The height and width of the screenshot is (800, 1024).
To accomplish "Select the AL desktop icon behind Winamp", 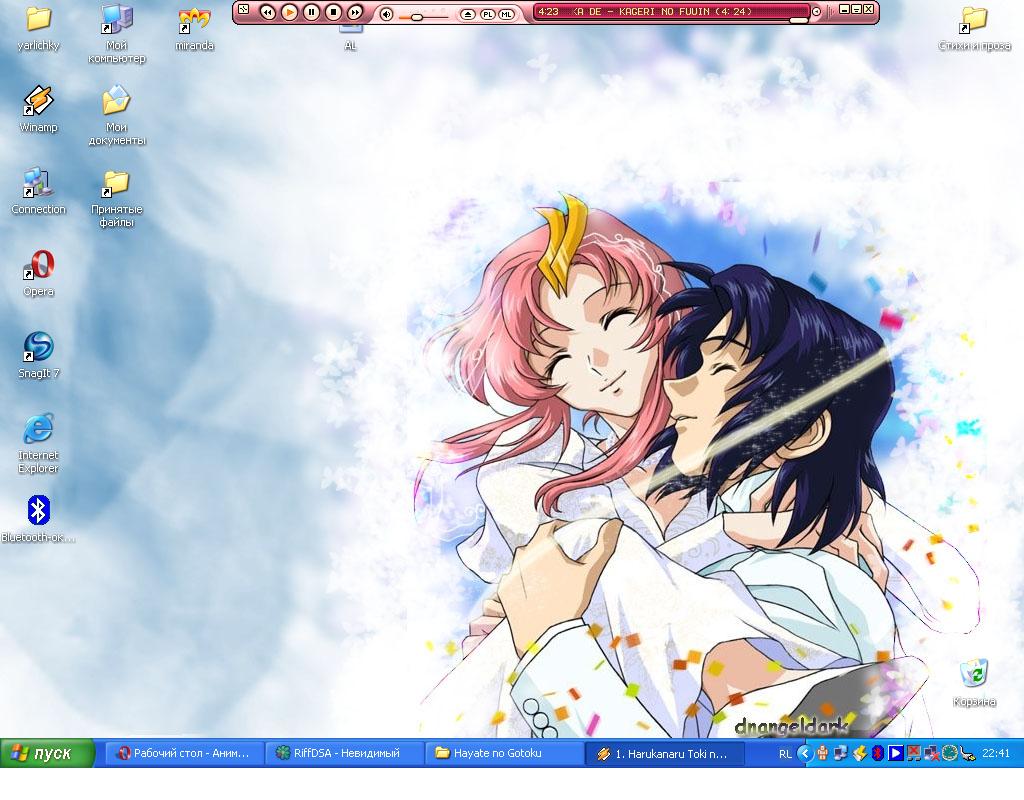I will click(x=350, y=38).
